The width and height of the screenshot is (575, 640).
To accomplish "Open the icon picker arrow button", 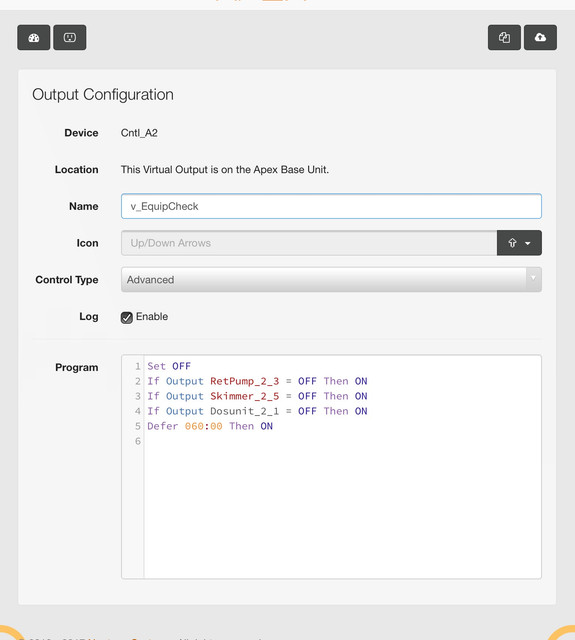I will tap(519, 243).
